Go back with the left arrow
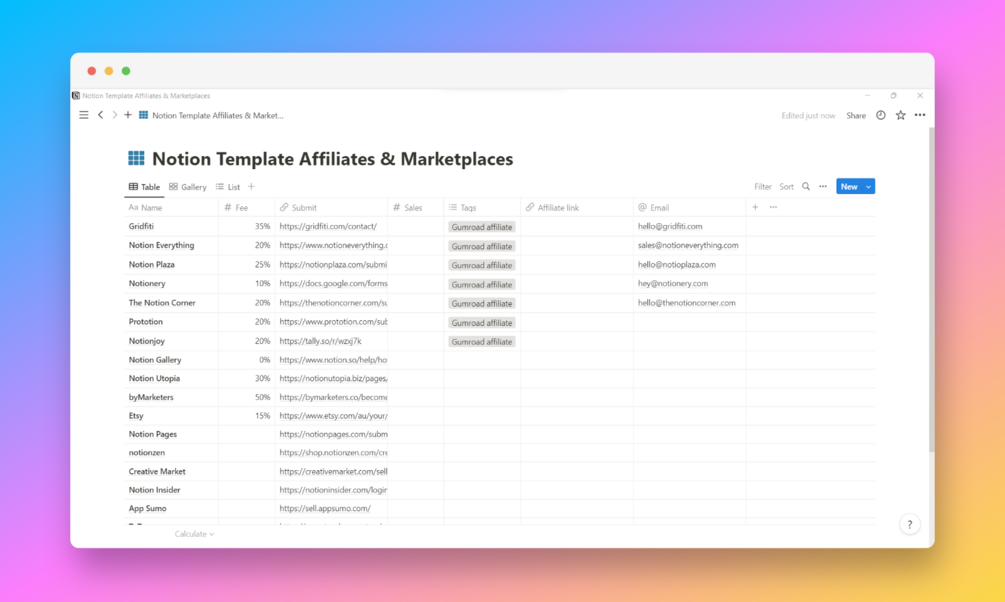This screenshot has width=1005, height=602. point(101,115)
